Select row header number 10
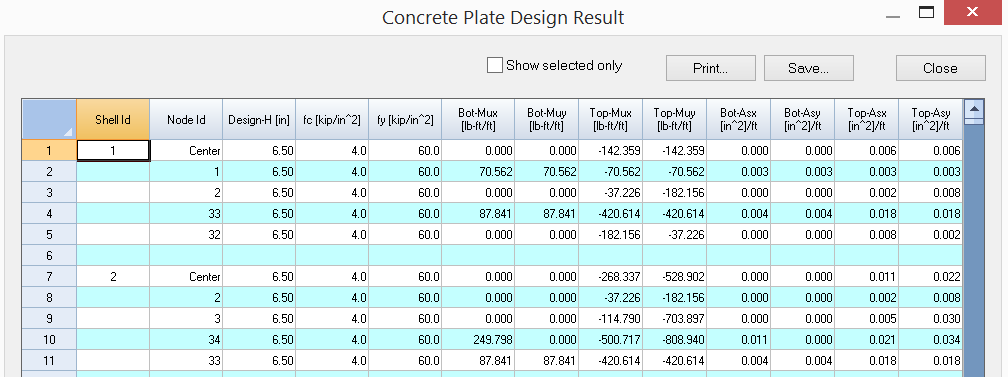The height and width of the screenshot is (377, 1008). 49,340
